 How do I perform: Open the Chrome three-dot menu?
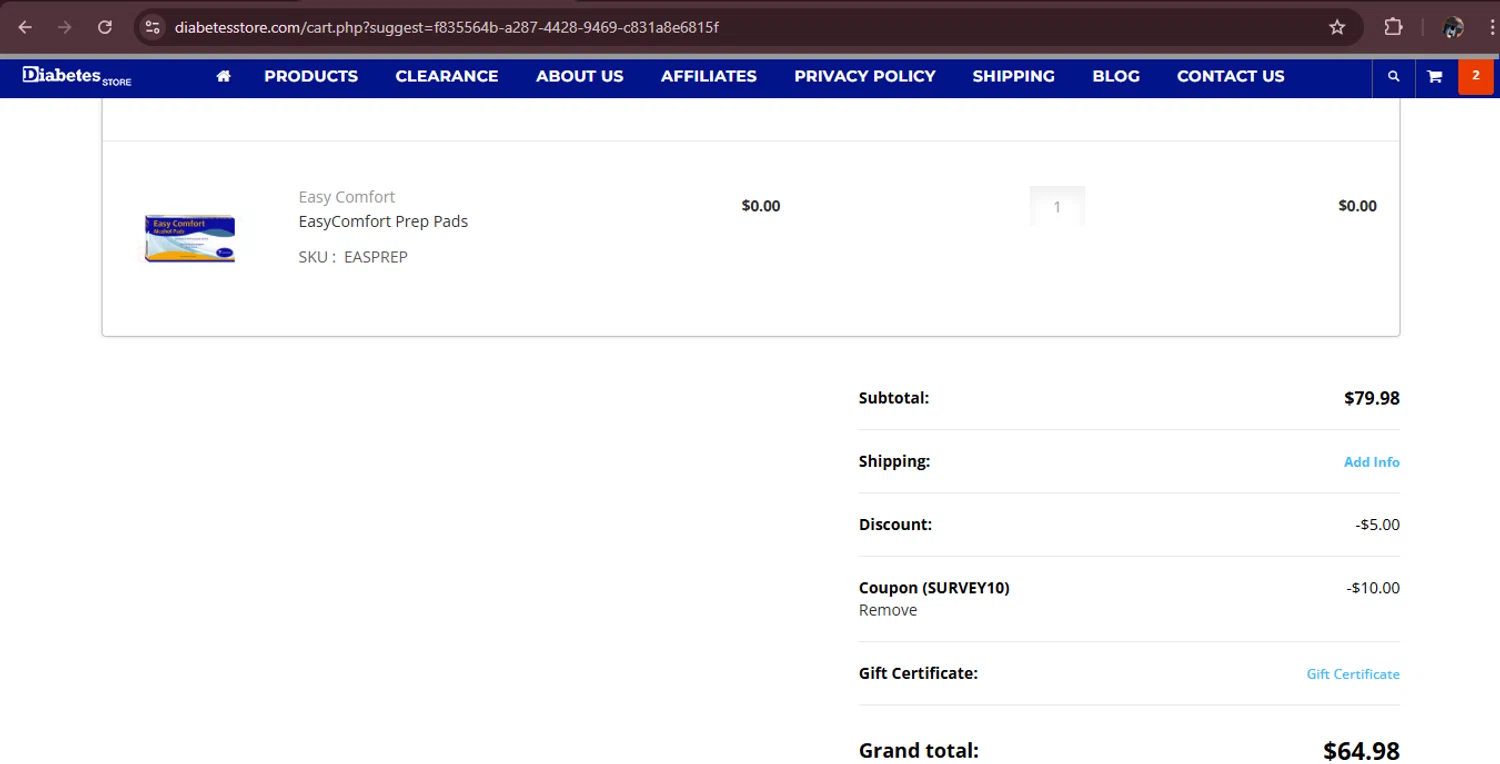click(x=1491, y=27)
